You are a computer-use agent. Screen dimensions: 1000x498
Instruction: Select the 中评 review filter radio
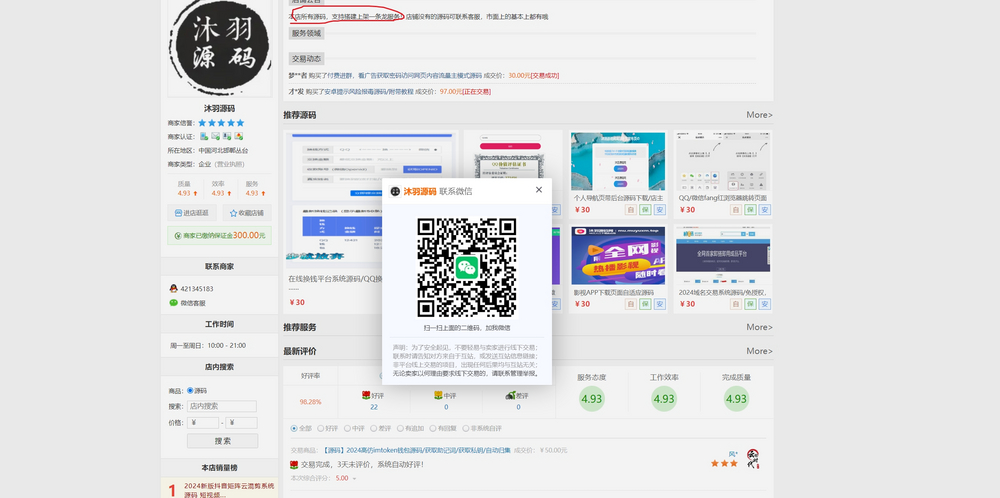coord(345,428)
